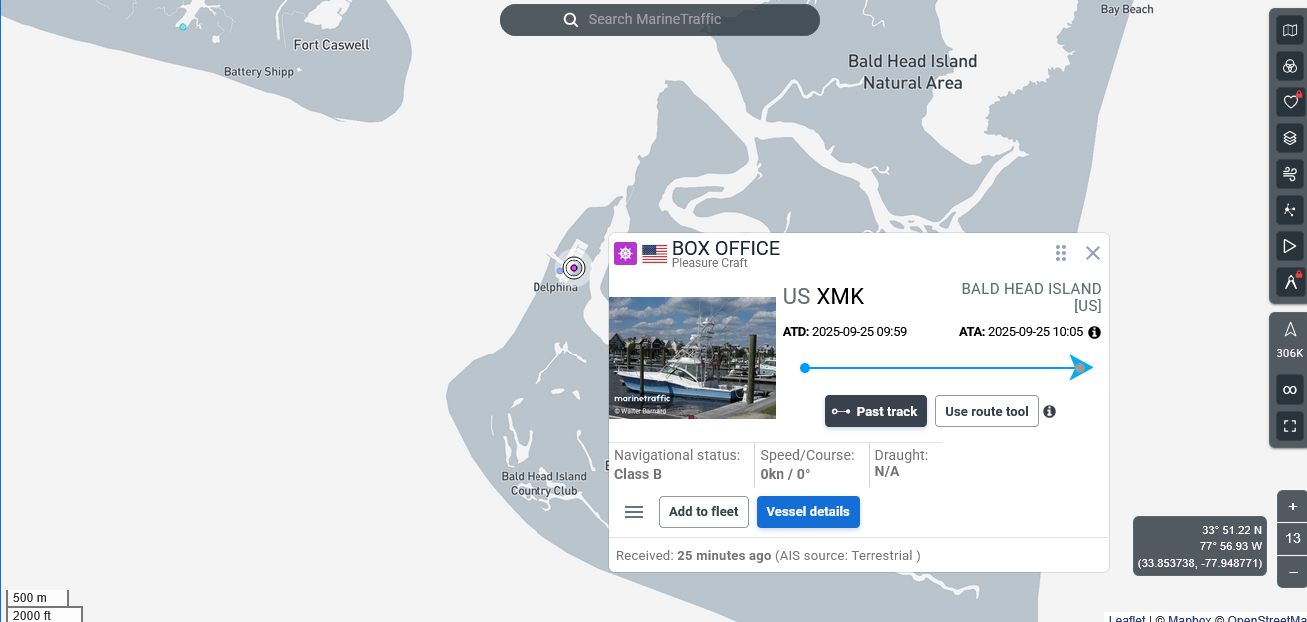Zoom out with the minus button
Viewport: 1307px width, 622px height.
(1293, 572)
